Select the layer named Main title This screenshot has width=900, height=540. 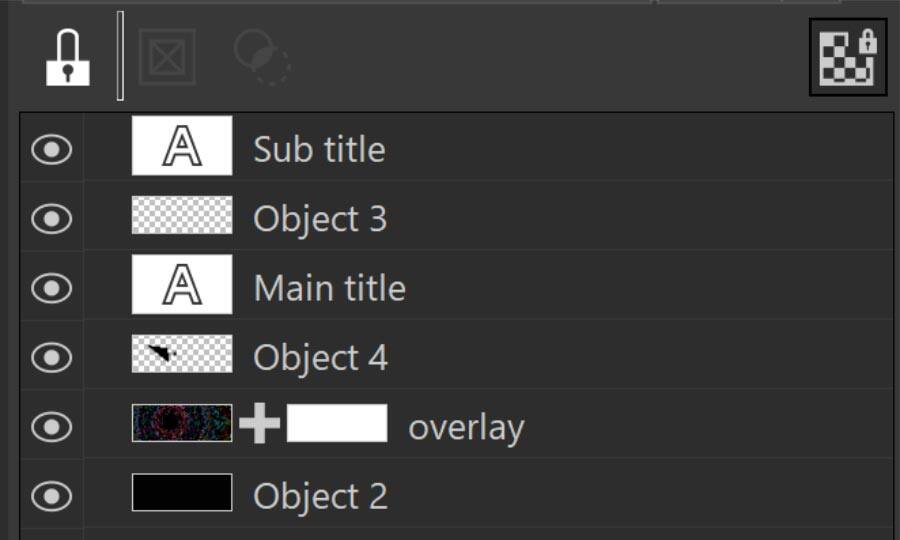coord(330,288)
